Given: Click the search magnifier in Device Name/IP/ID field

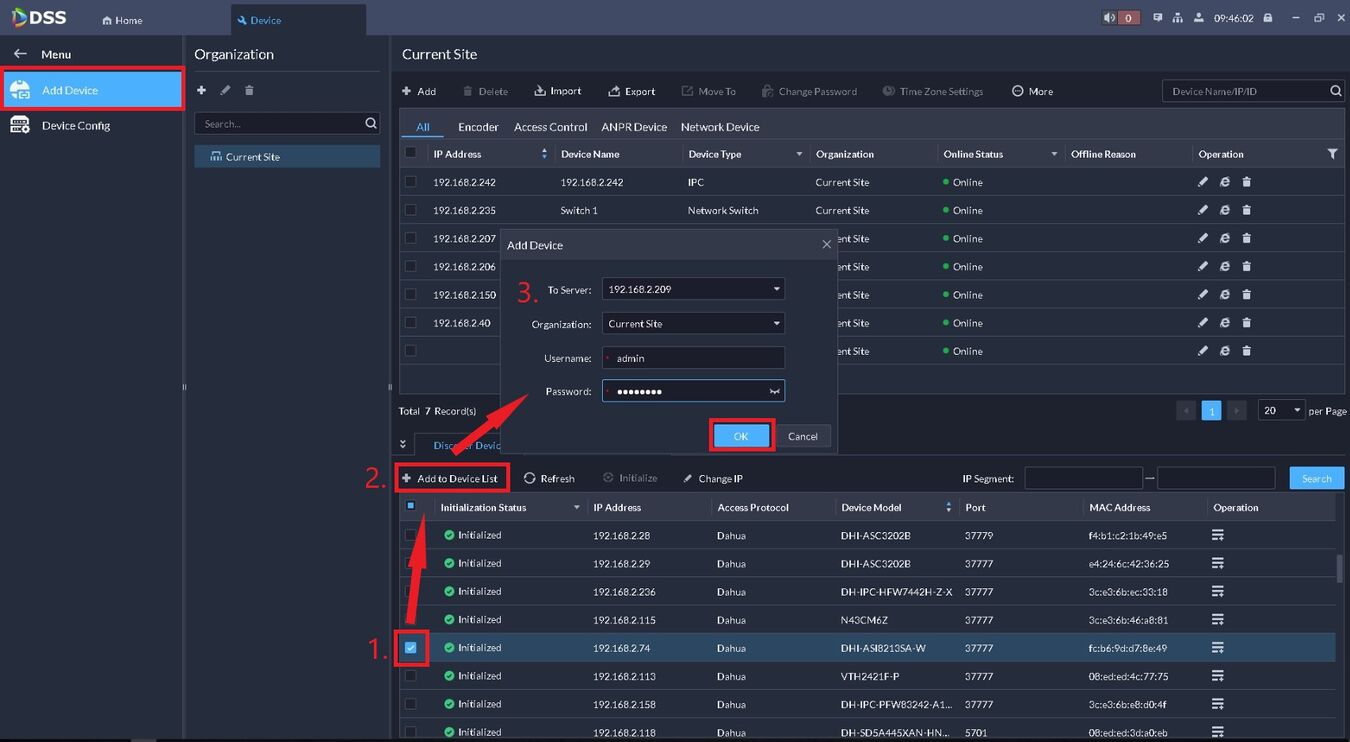Looking at the screenshot, I should (x=1336, y=91).
